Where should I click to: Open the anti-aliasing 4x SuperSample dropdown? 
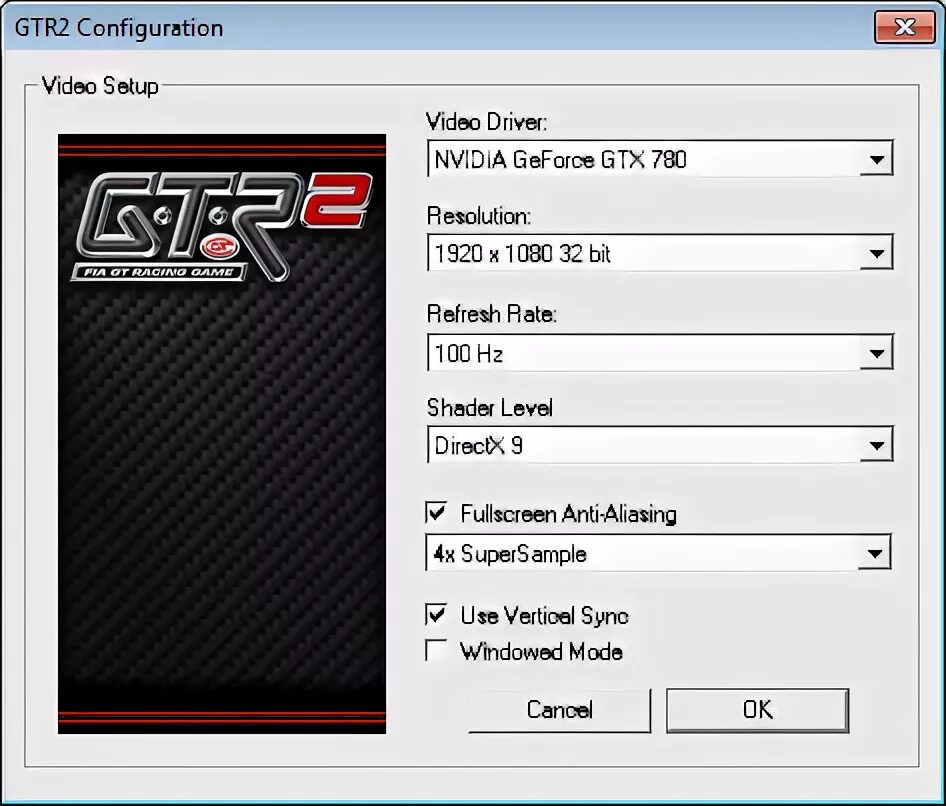coord(658,553)
